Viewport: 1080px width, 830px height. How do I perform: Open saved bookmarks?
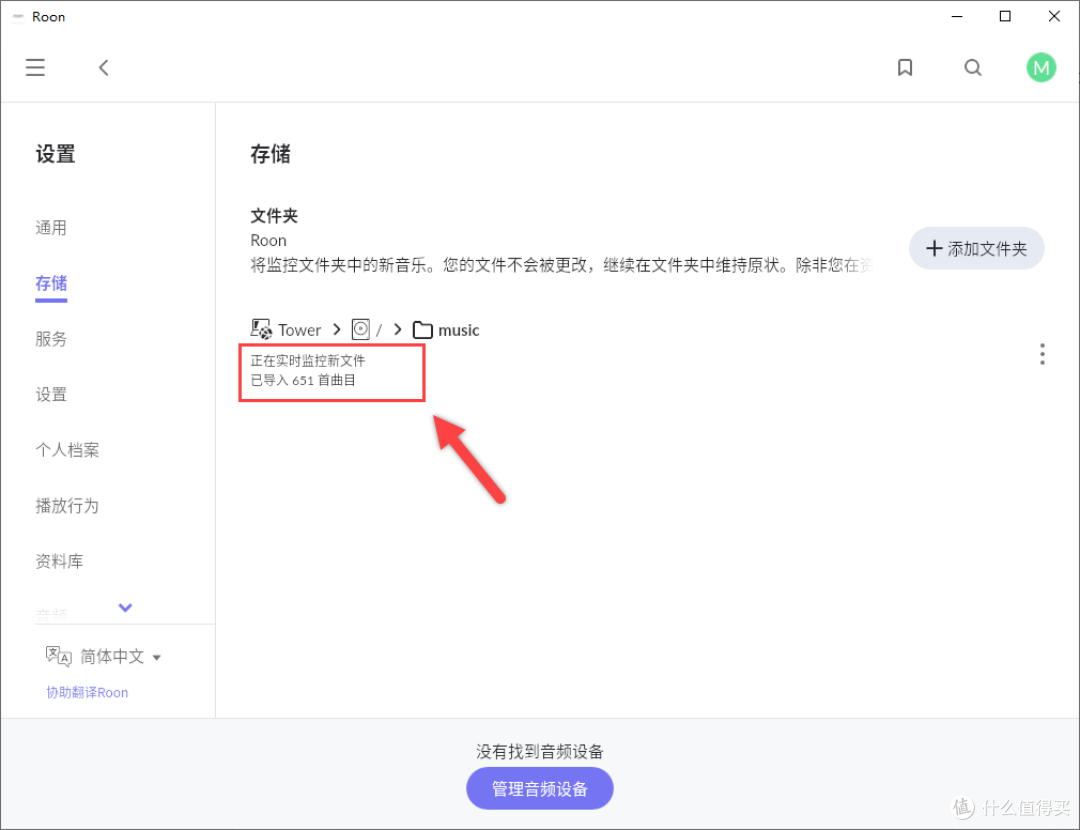click(x=905, y=67)
